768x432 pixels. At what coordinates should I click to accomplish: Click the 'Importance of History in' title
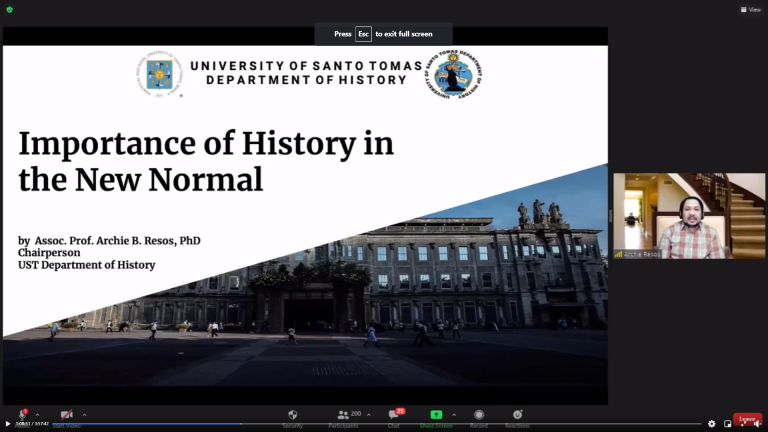pos(206,144)
